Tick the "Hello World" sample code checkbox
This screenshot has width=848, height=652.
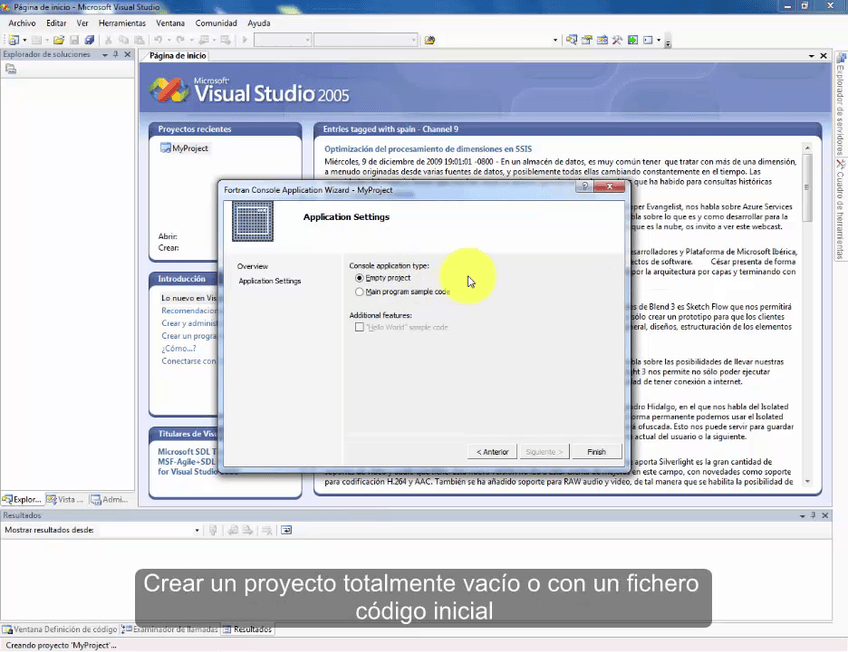coord(360,327)
